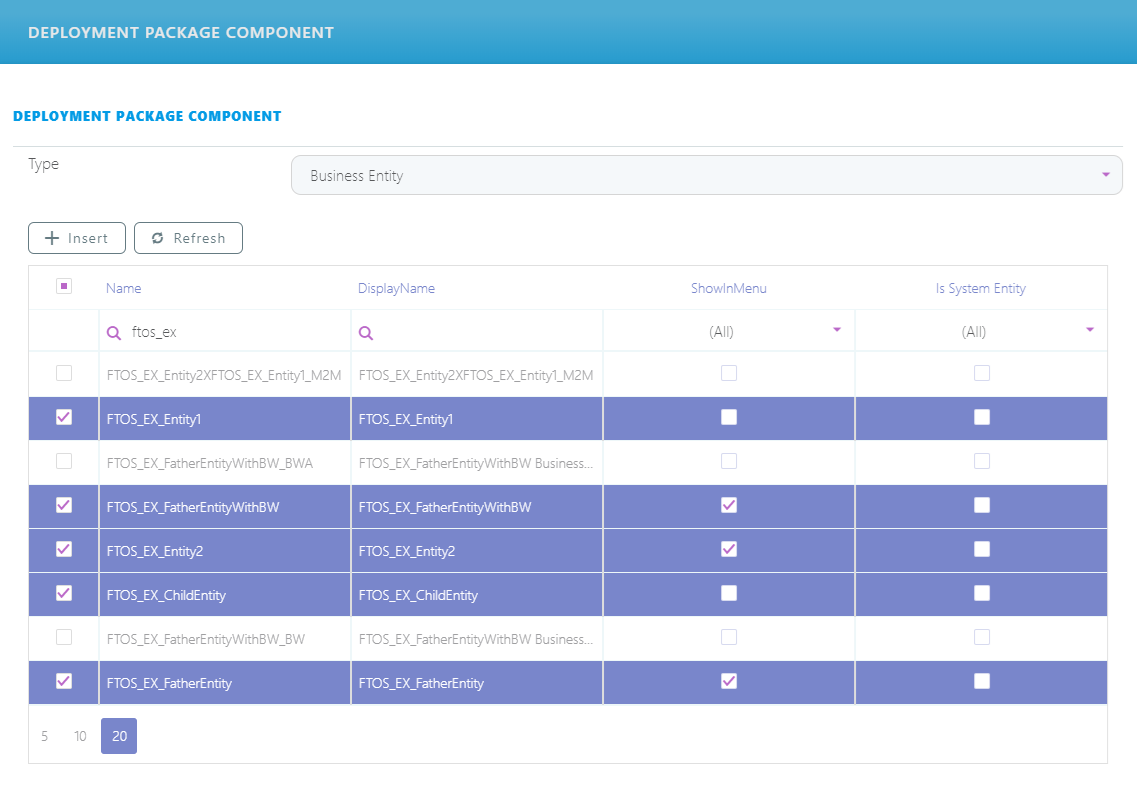
Task: Click the DisplayName filter input field
Action: coord(485,332)
